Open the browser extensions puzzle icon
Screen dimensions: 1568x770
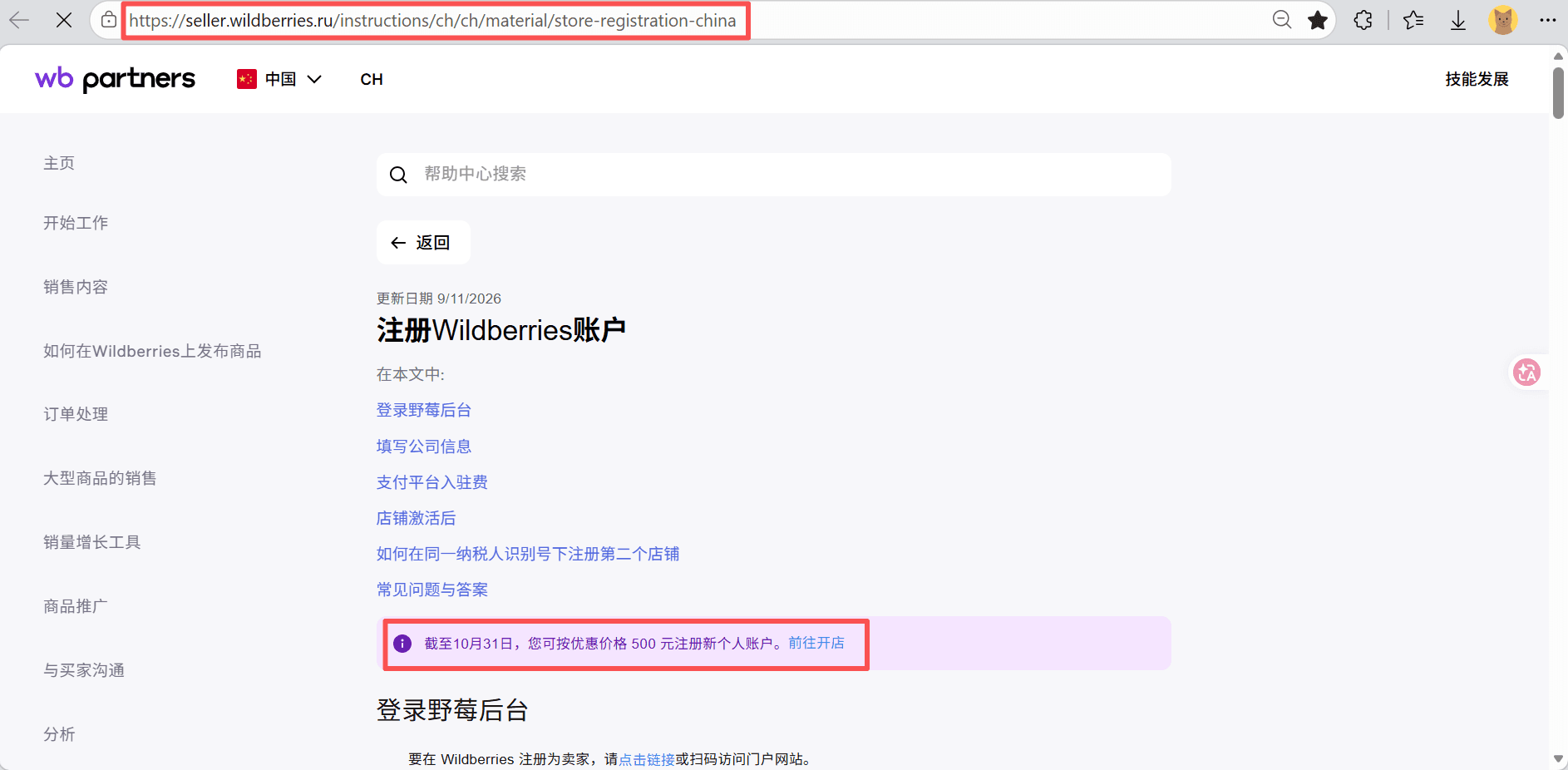point(1363,20)
